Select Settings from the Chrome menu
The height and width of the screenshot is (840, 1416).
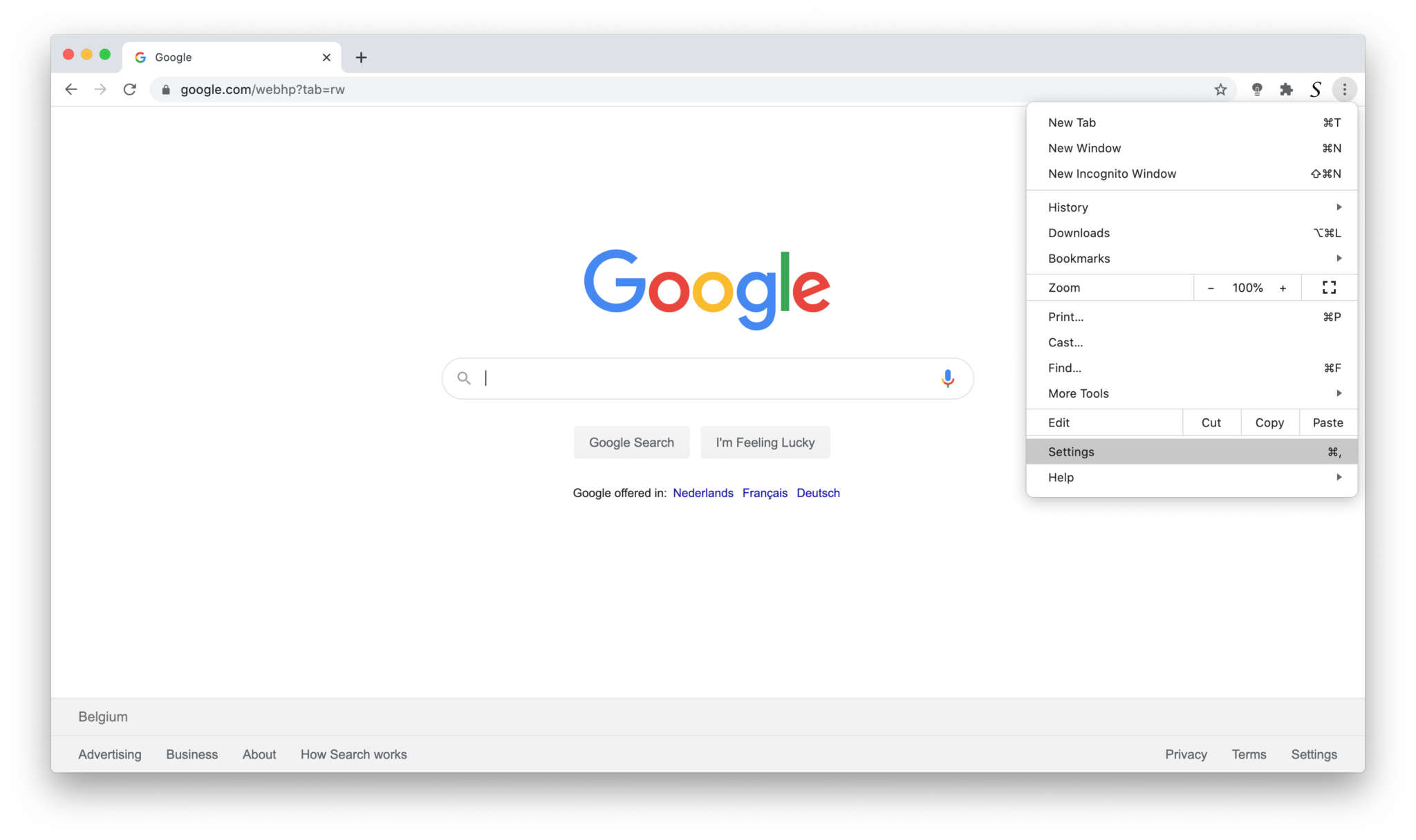click(x=1071, y=451)
